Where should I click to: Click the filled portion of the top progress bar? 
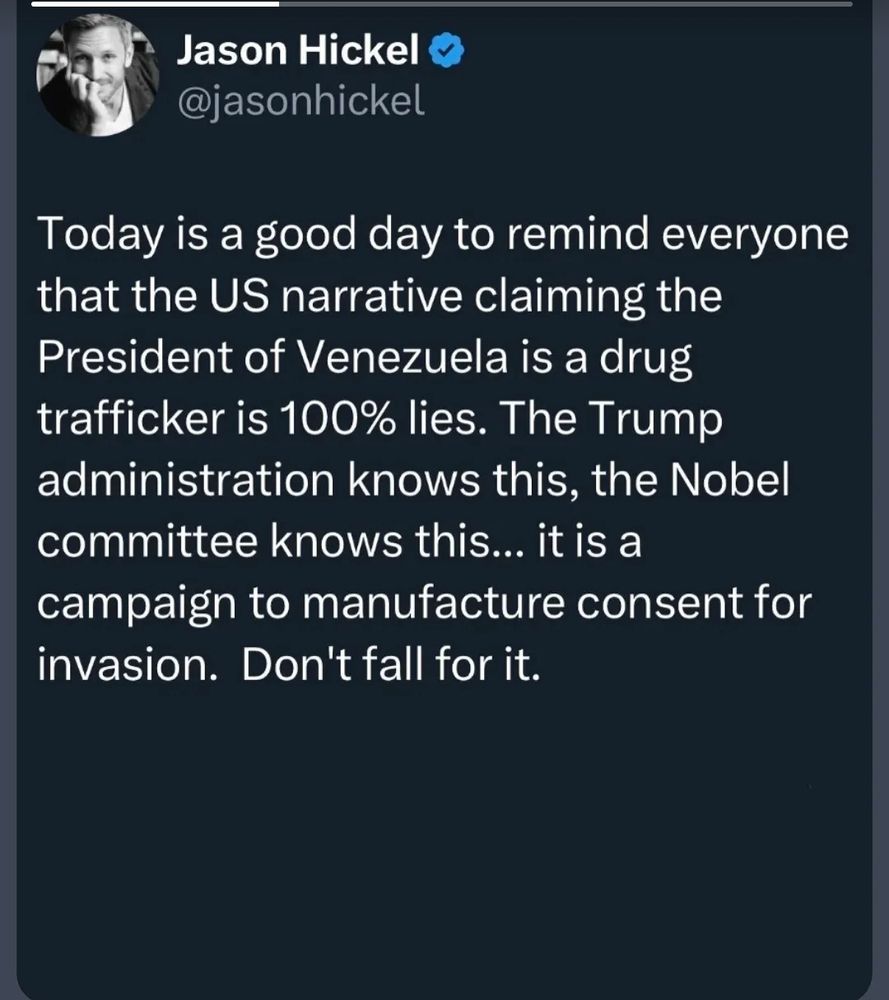(x=140, y=3)
